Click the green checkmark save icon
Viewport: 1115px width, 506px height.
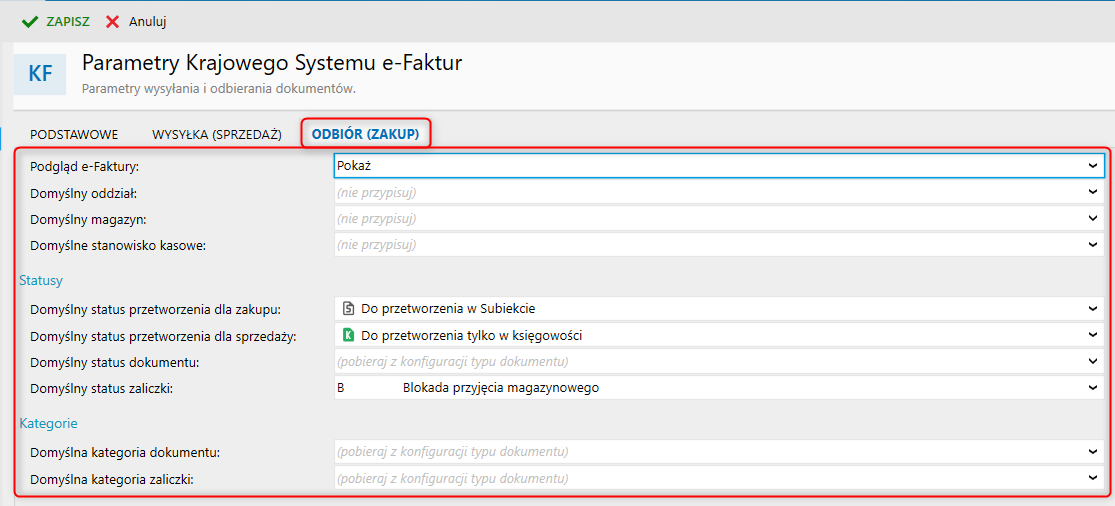pos(29,21)
